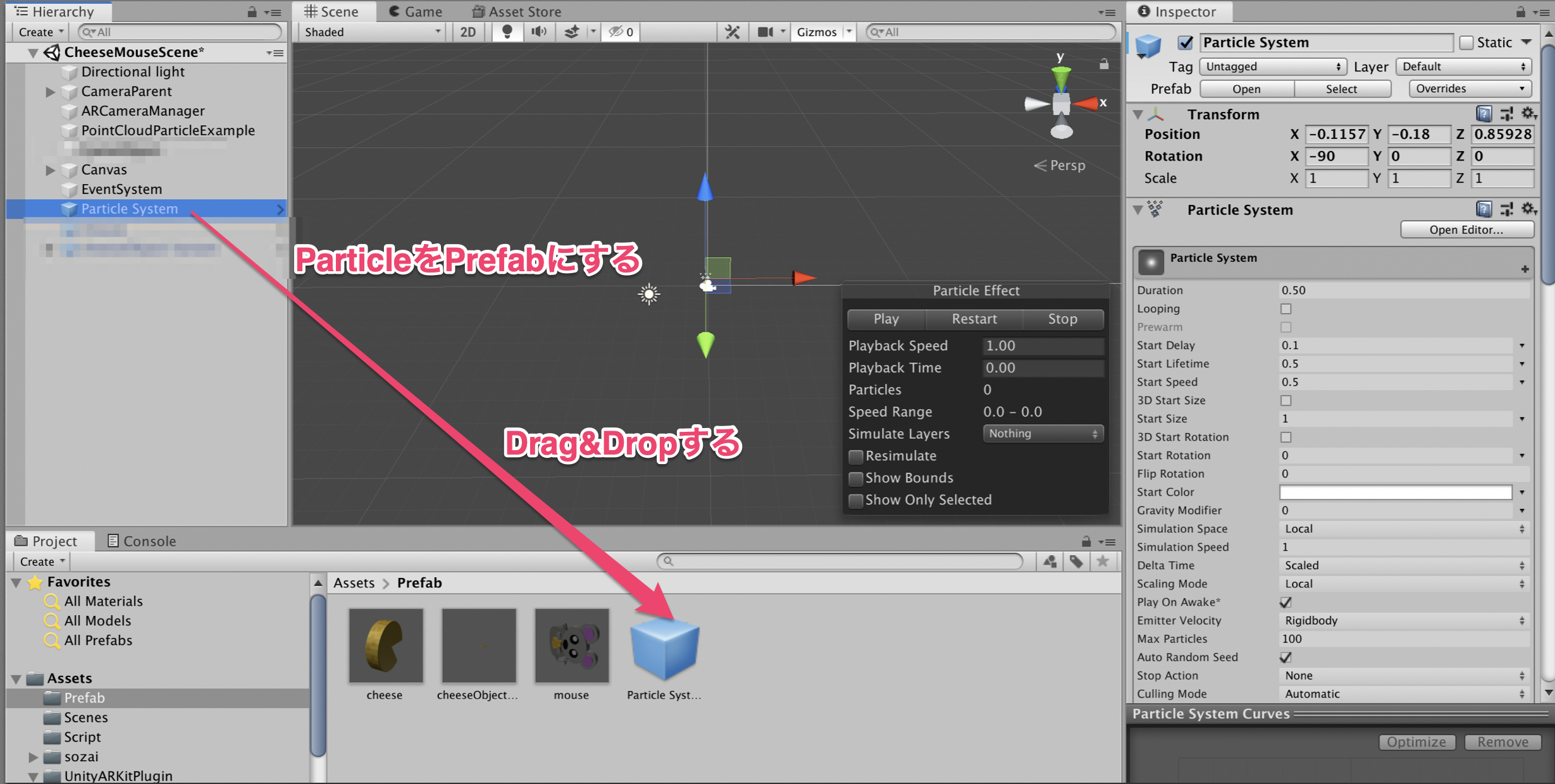The height and width of the screenshot is (784, 1555).
Task: Click the Inspector lock icon
Action: (1521, 11)
